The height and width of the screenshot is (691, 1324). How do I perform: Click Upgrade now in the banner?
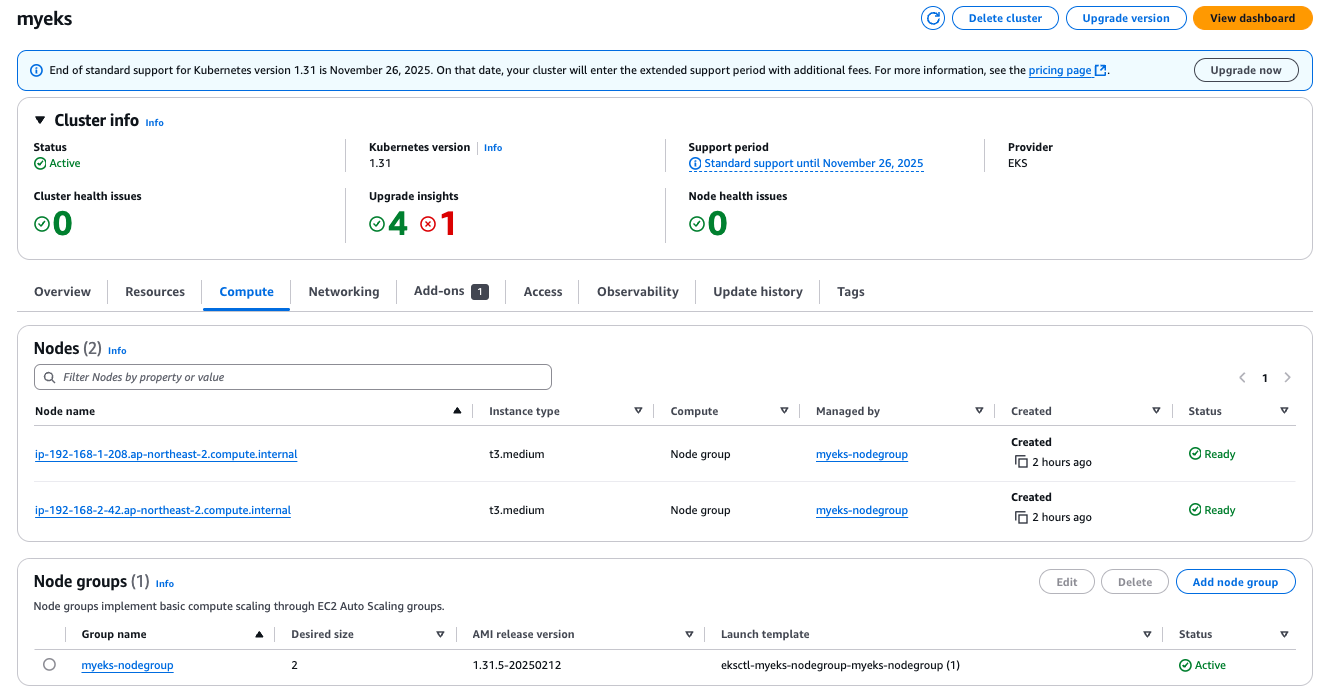pos(1246,70)
